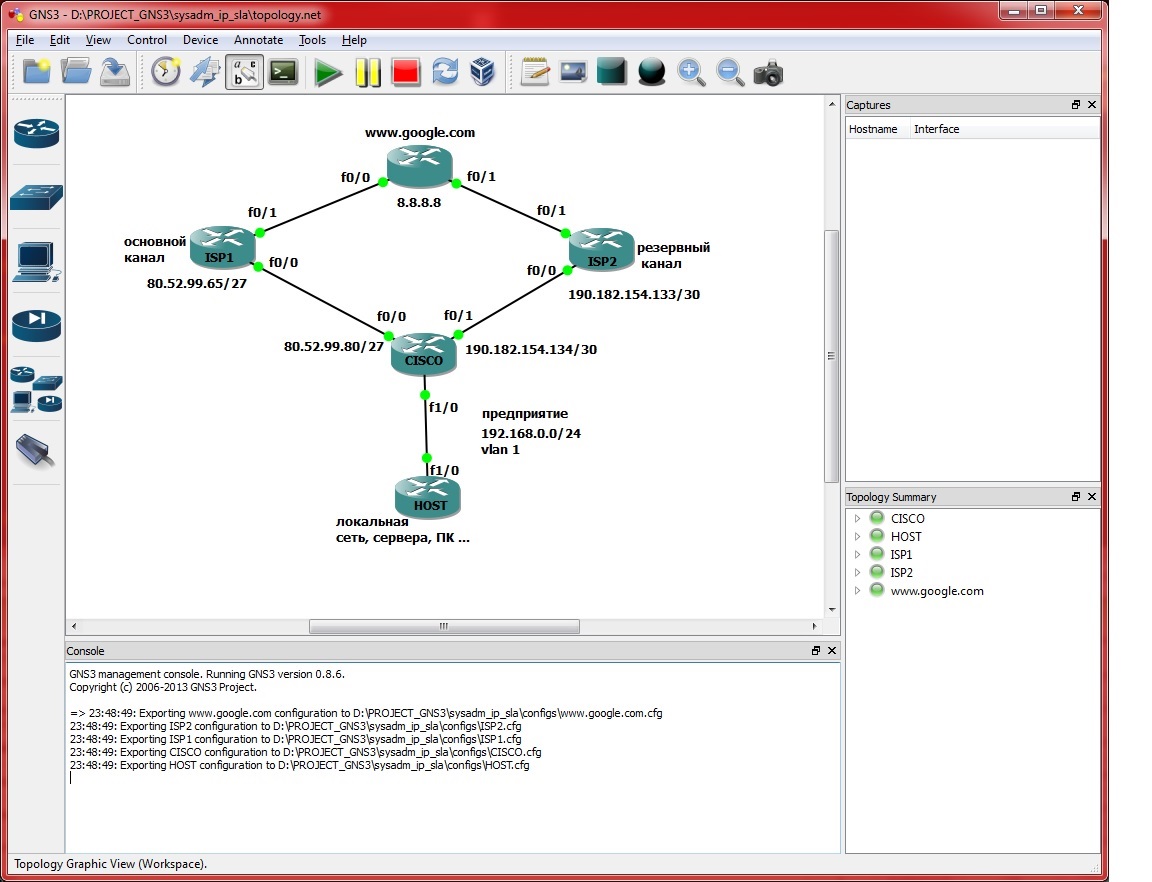Click the workspace horizontal scrollbar thumb

444,626
